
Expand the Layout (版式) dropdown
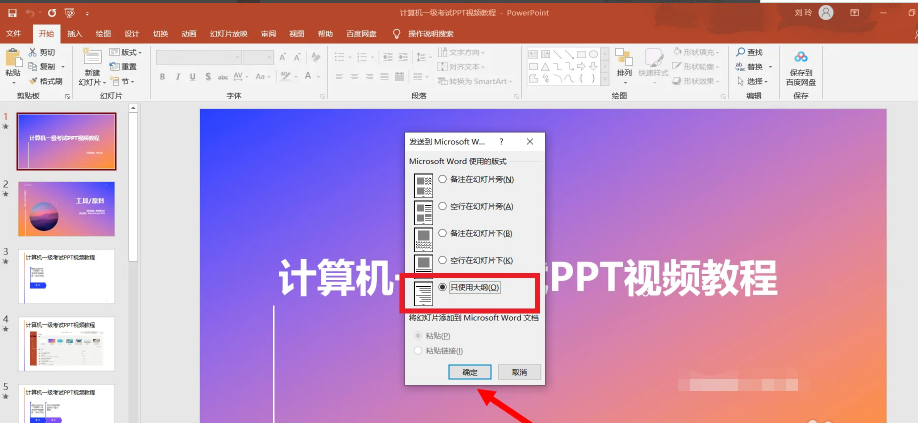coord(129,52)
